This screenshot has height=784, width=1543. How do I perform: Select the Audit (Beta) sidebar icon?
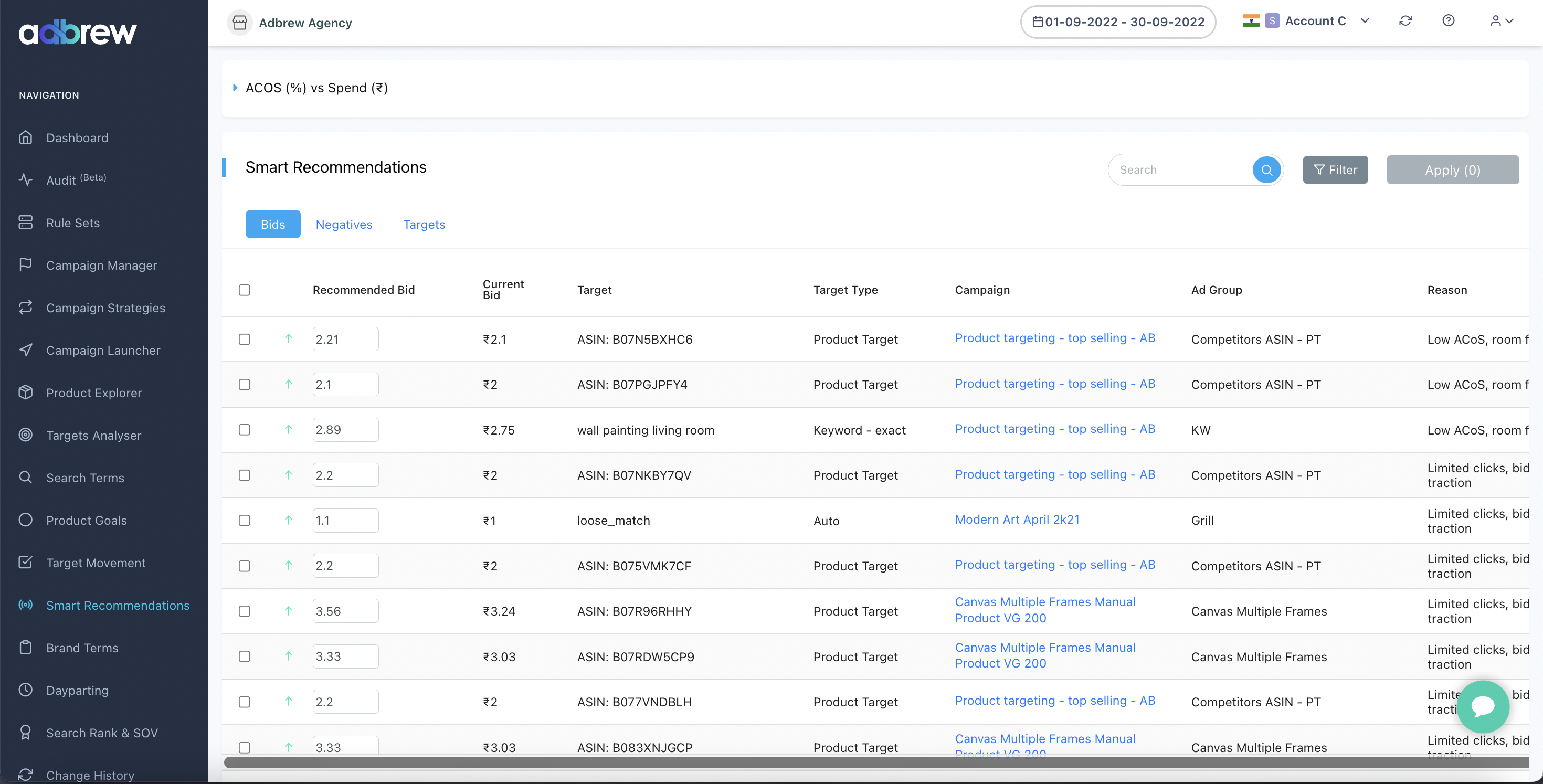[26, 179]
